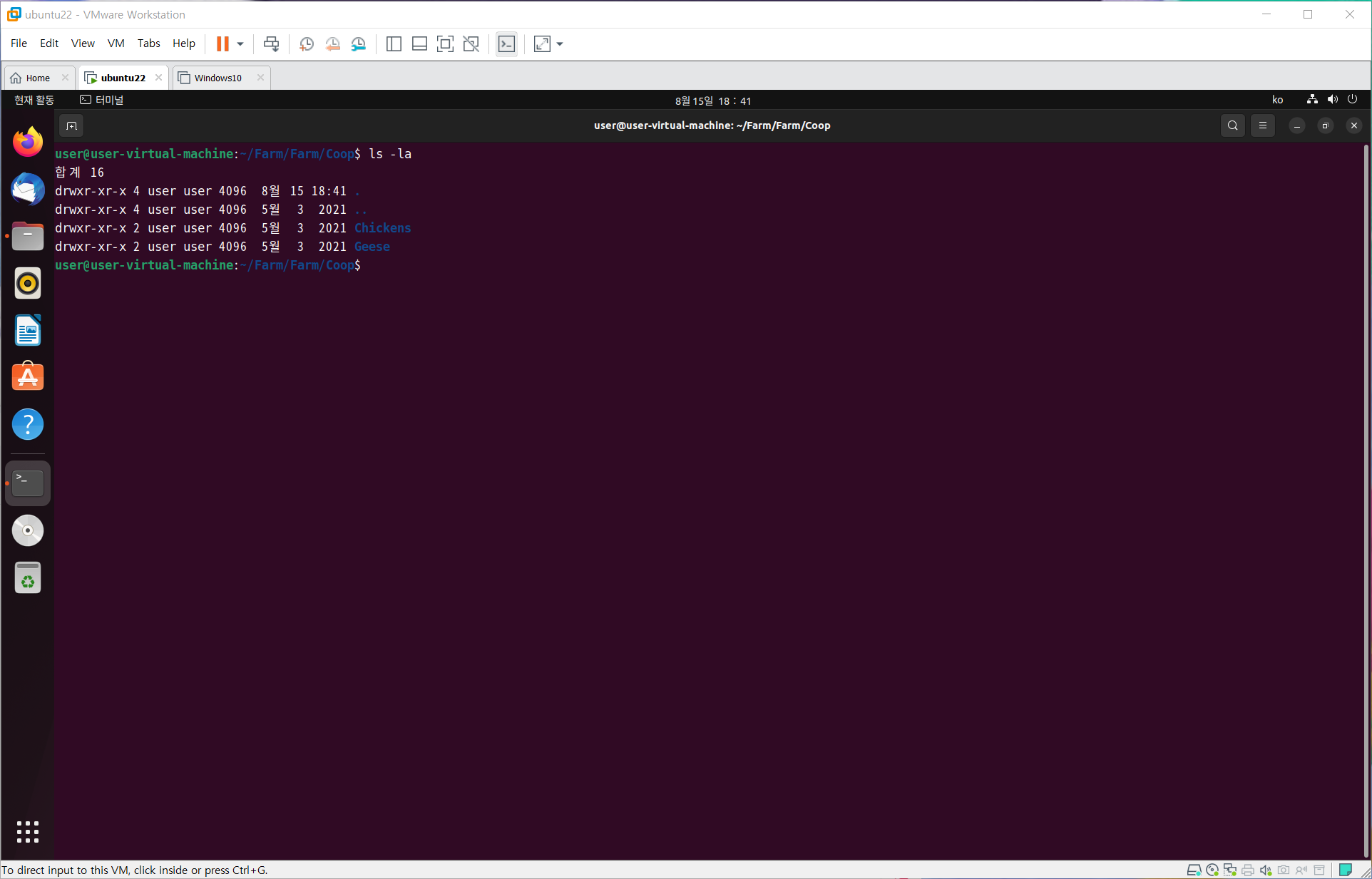Open new terminal tab button
The height and width of the screenshot is (879, 1372).
click(71, 126)
